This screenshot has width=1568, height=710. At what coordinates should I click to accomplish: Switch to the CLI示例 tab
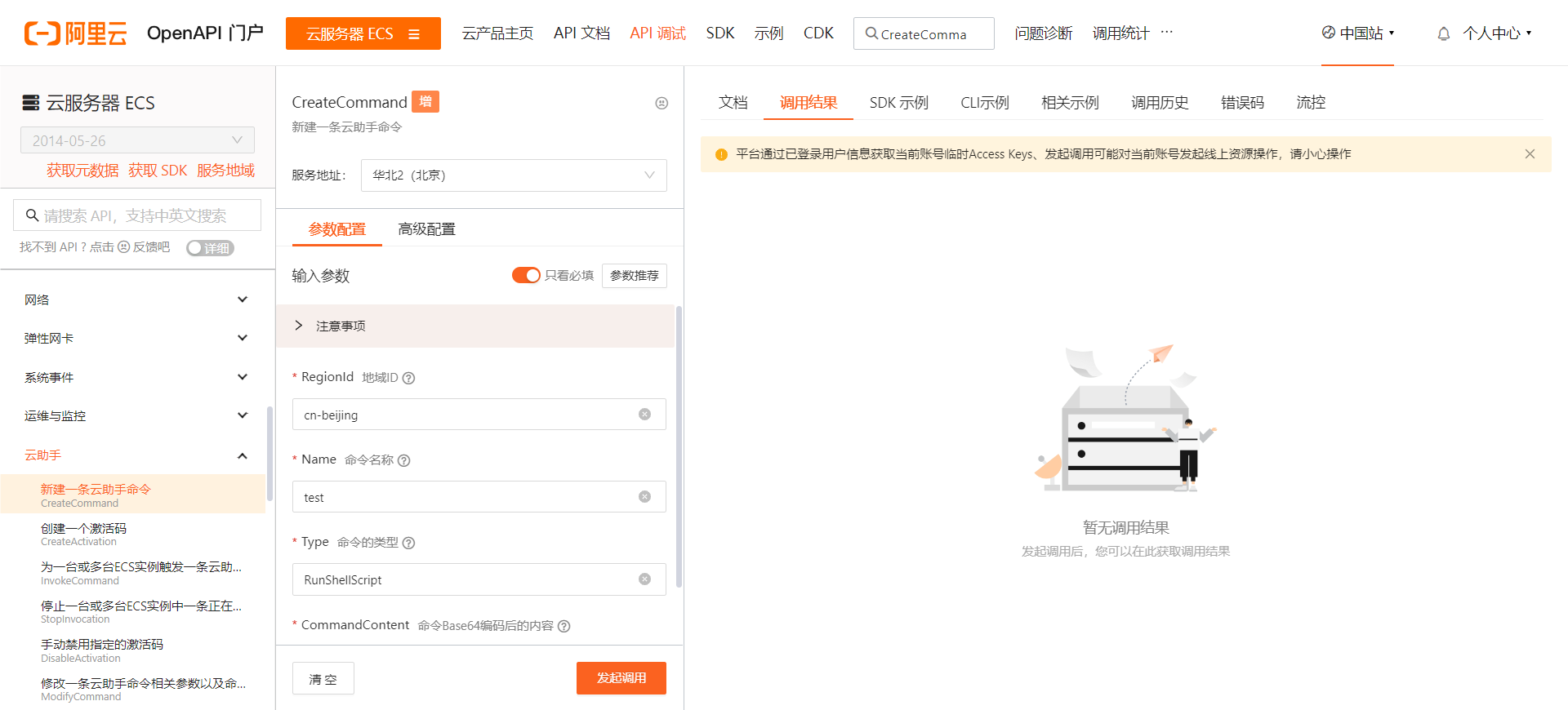pyautogui.click(x=985, y=102)
